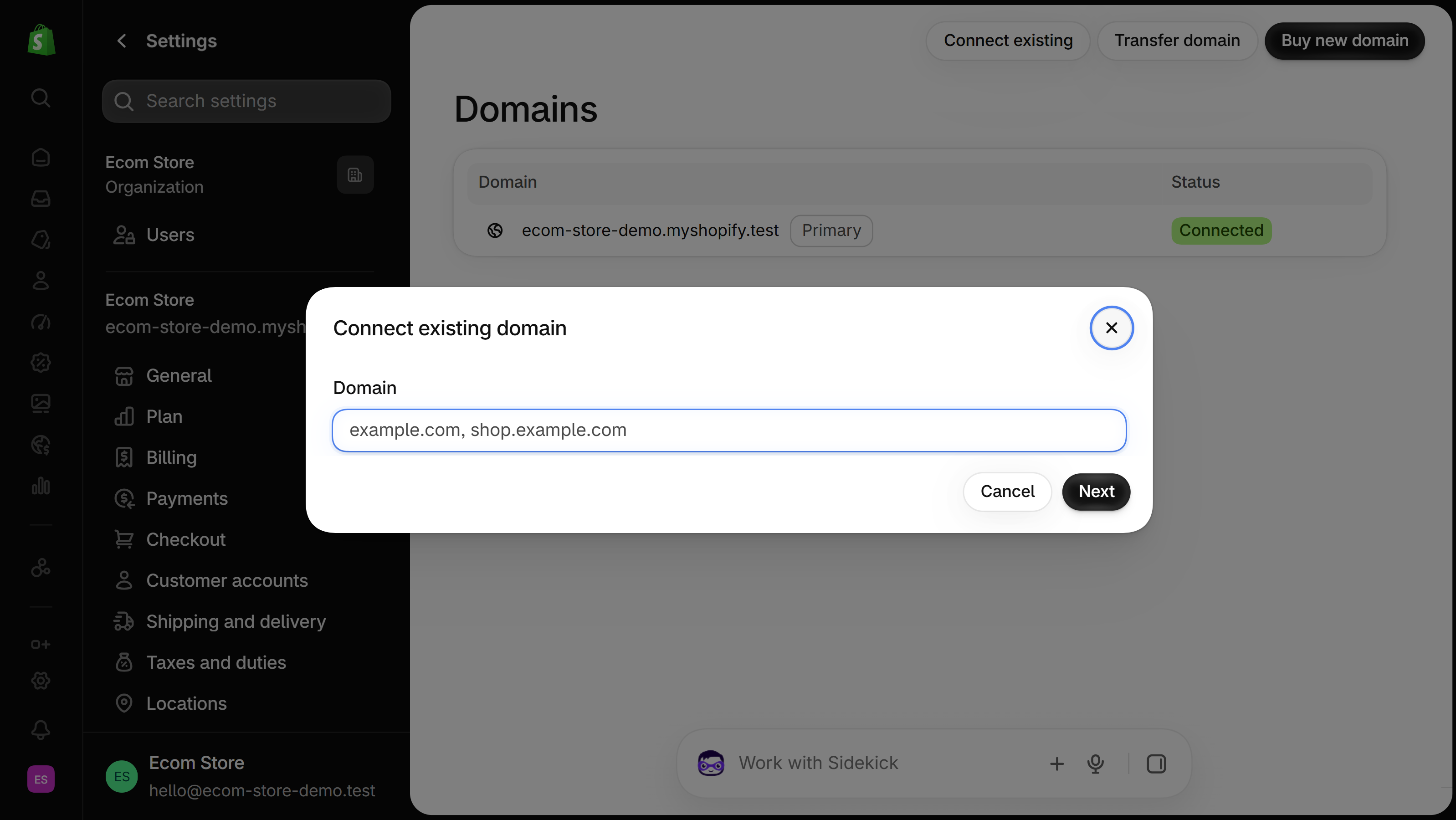Open notifications bell icon

point(41,730)
